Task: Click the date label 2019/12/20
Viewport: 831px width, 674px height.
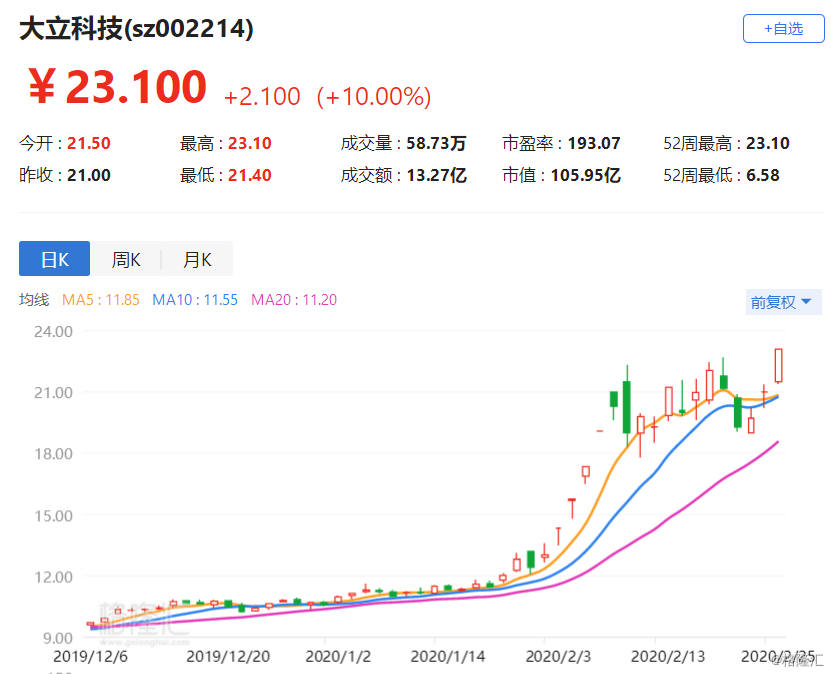Action: click(228, 657)
